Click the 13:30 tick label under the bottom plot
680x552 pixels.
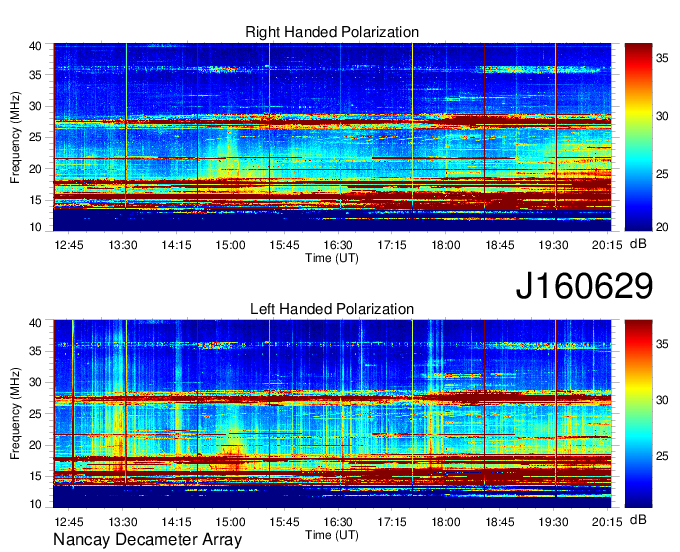point(123,522)
